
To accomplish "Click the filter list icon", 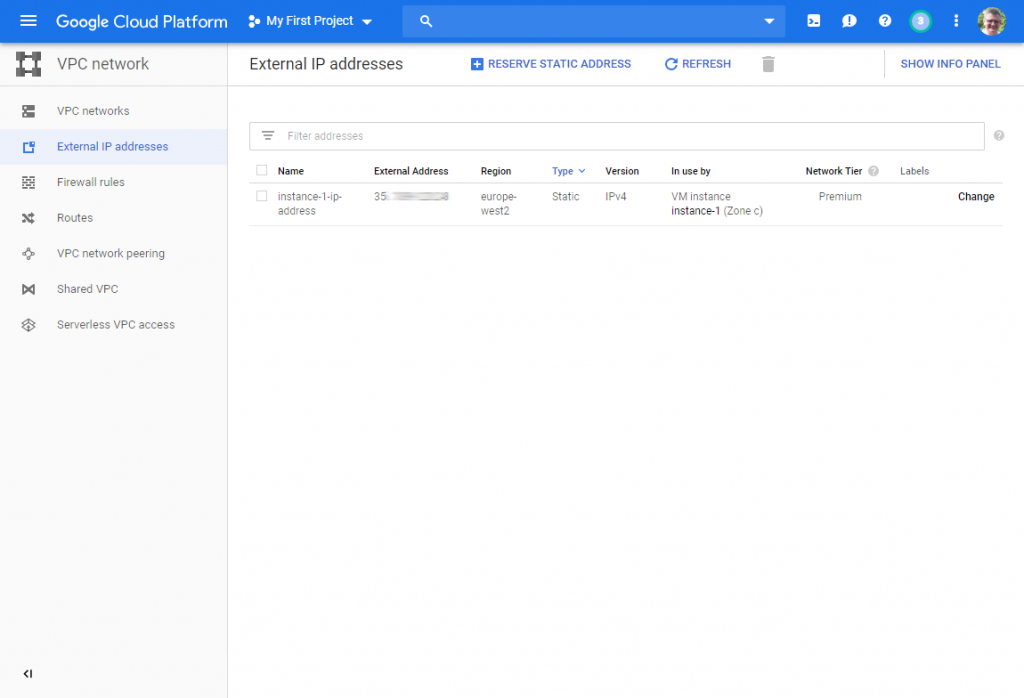I will (268, 136).
